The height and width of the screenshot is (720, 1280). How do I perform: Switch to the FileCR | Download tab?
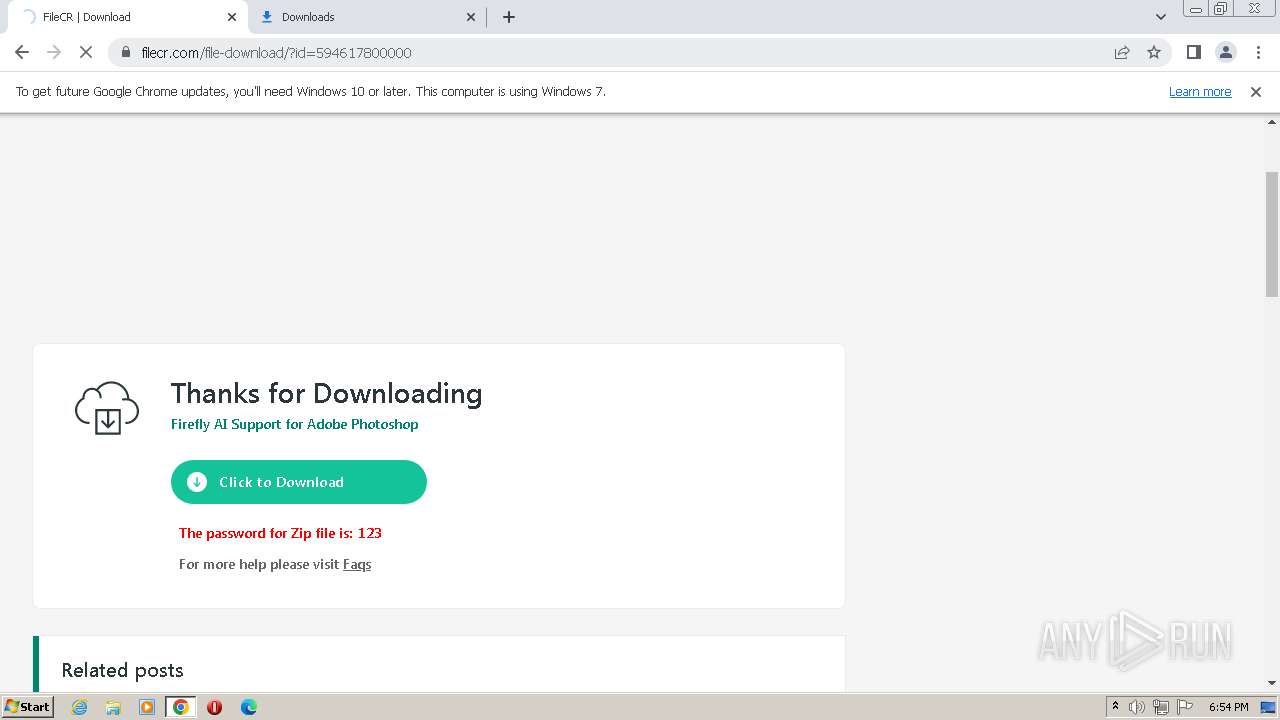click(126, 17)
